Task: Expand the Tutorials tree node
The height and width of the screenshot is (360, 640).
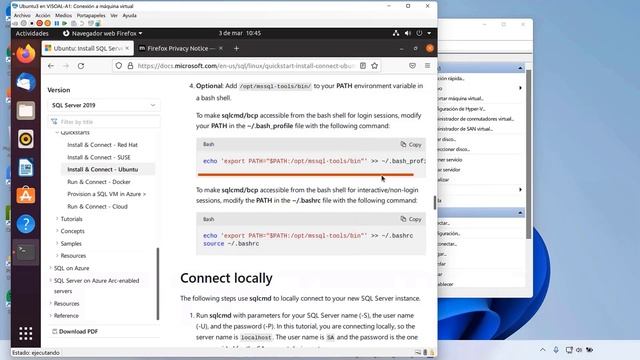Action: point(71,219)
